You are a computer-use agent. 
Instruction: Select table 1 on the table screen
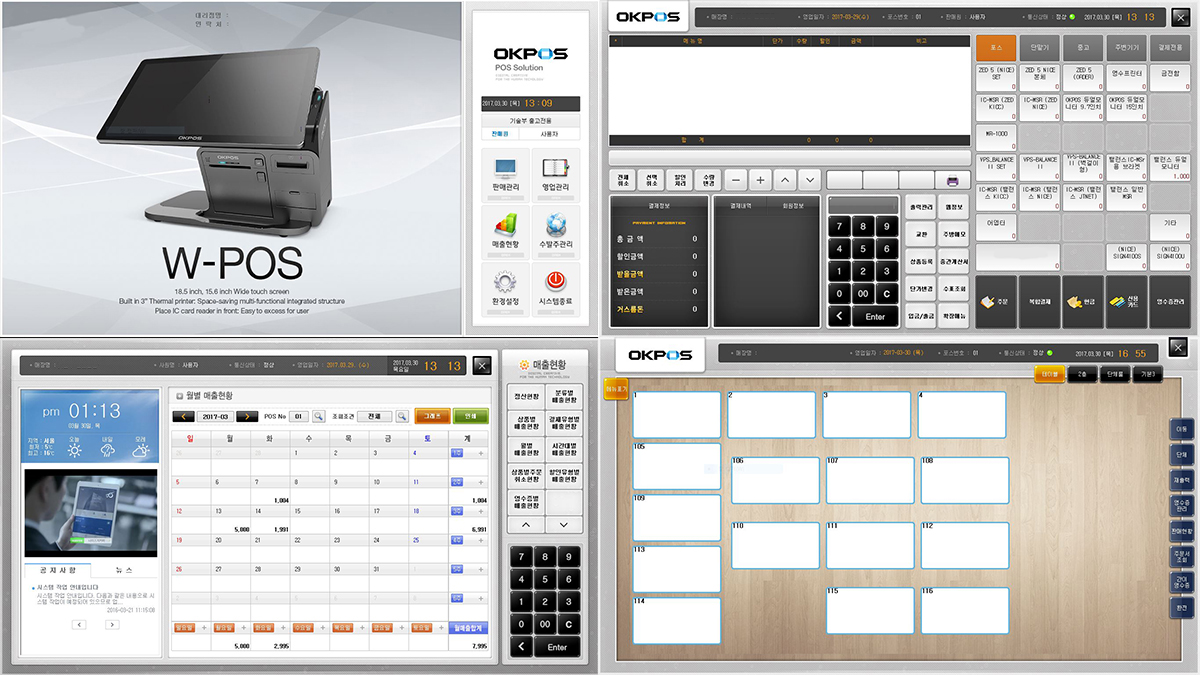(x=676, y=414)
